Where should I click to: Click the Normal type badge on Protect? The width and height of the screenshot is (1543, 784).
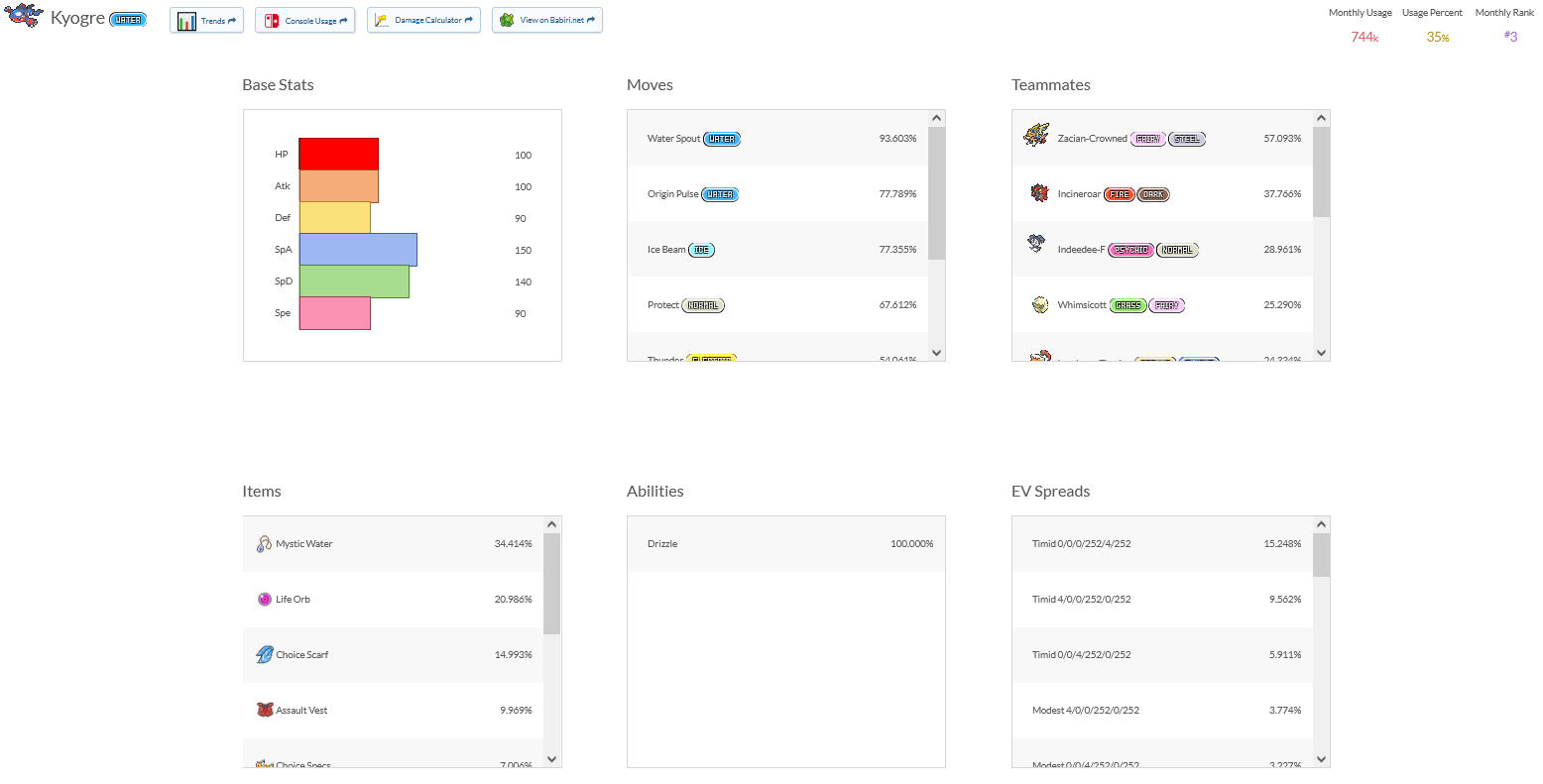click(703, 305)
